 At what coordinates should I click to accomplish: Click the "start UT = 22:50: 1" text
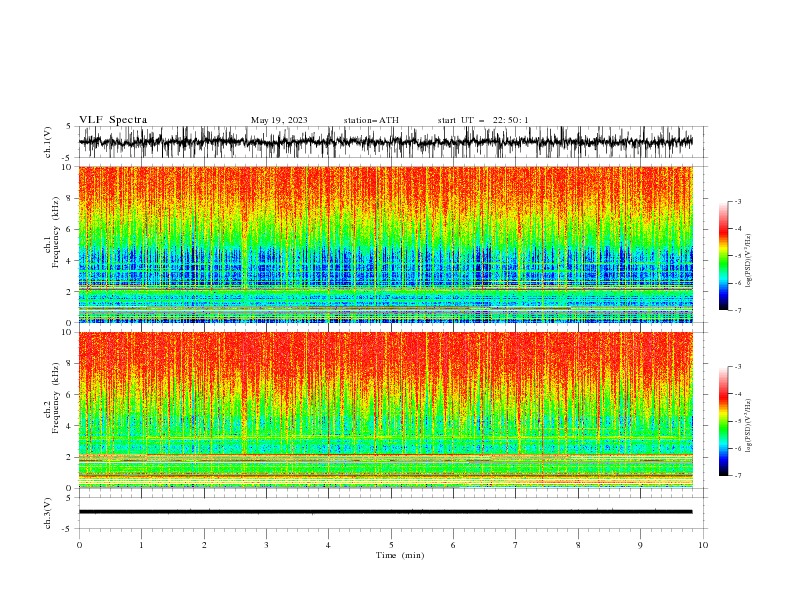483,120
